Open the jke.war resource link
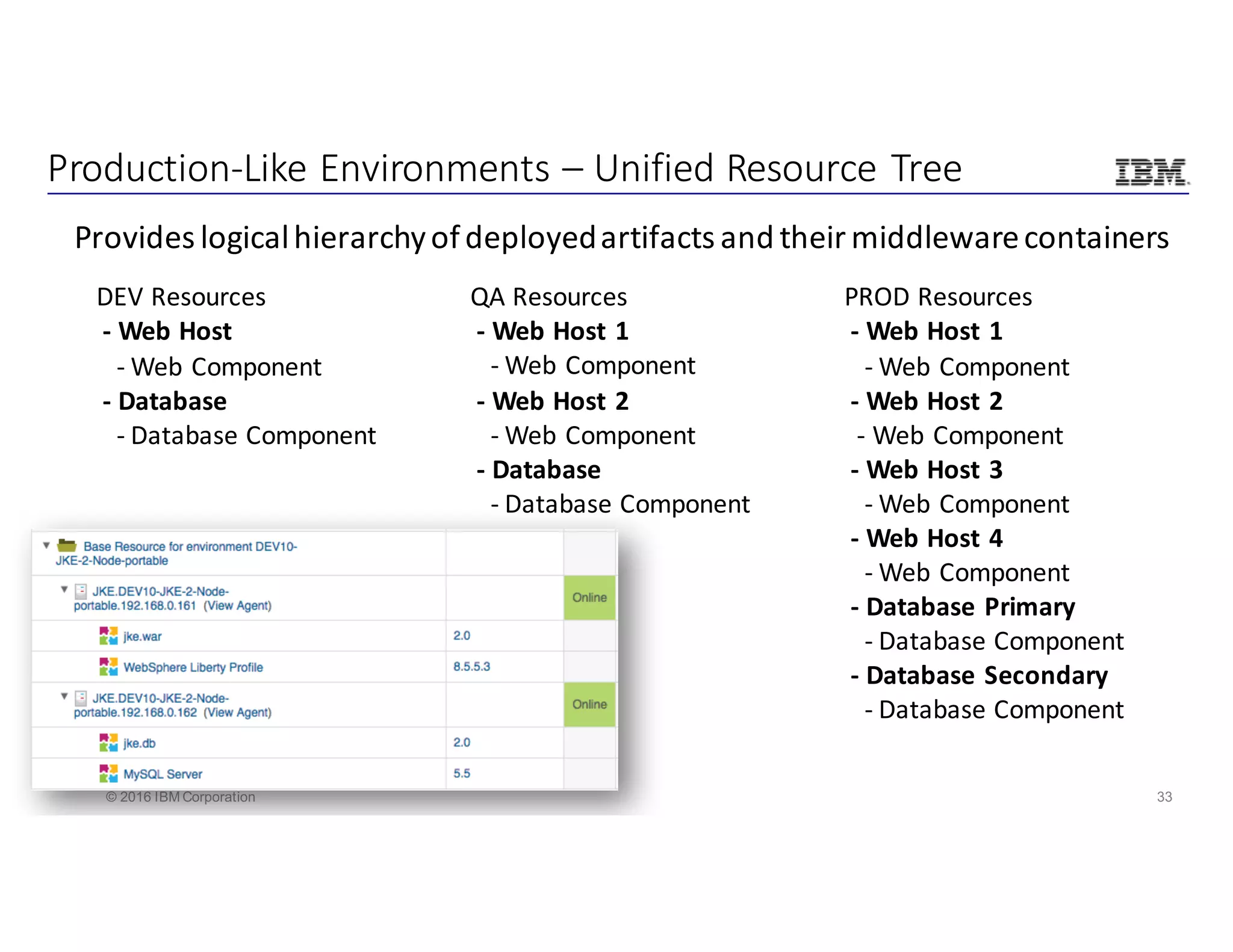 tap(142, 637)
